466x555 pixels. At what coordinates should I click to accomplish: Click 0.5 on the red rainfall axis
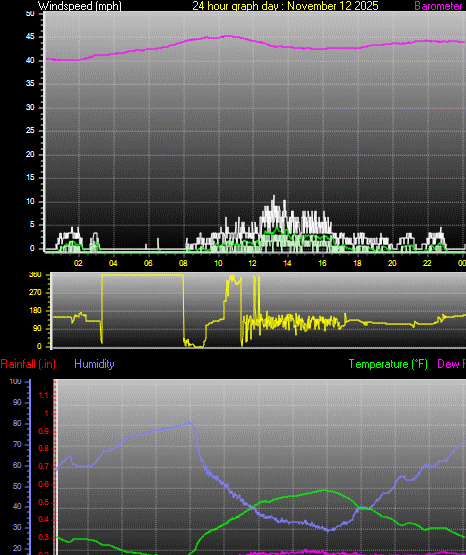[43, 502]
